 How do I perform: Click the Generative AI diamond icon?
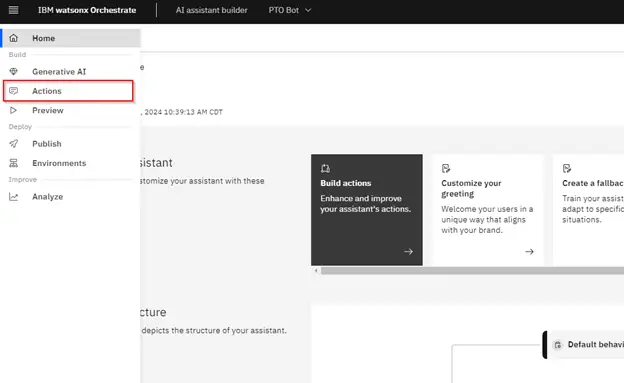point(14,72)
